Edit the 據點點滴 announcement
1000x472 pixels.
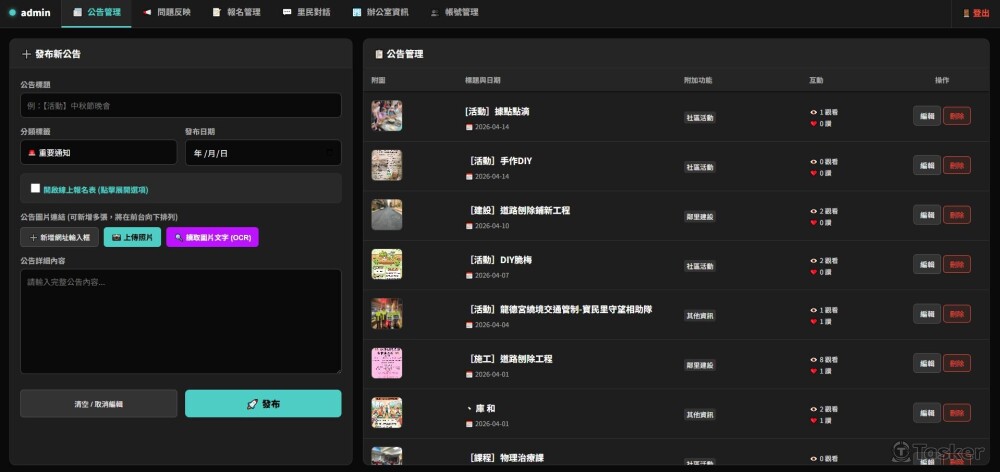[927, 115]
